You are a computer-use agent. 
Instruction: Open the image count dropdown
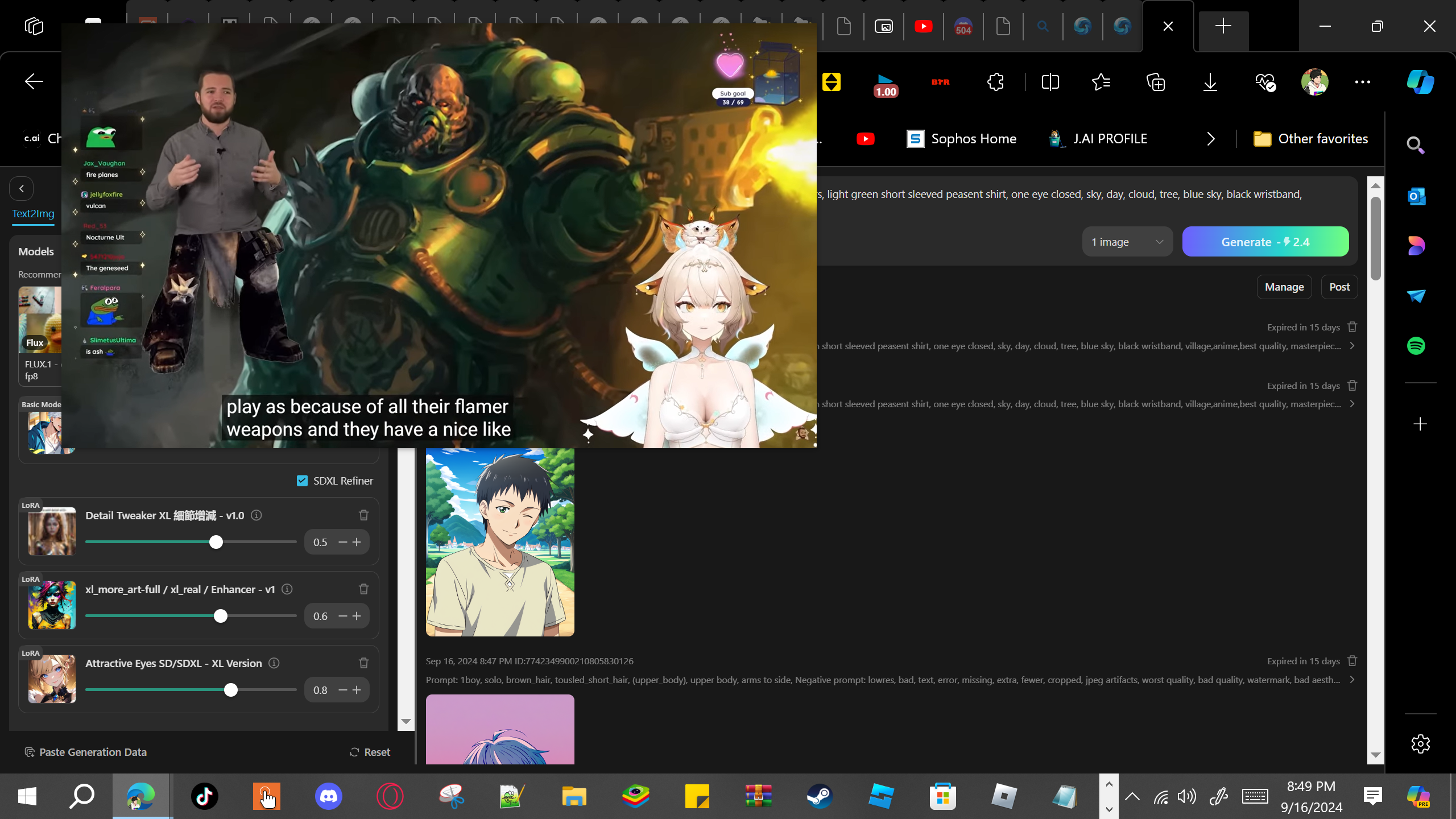pos(1127,242)
